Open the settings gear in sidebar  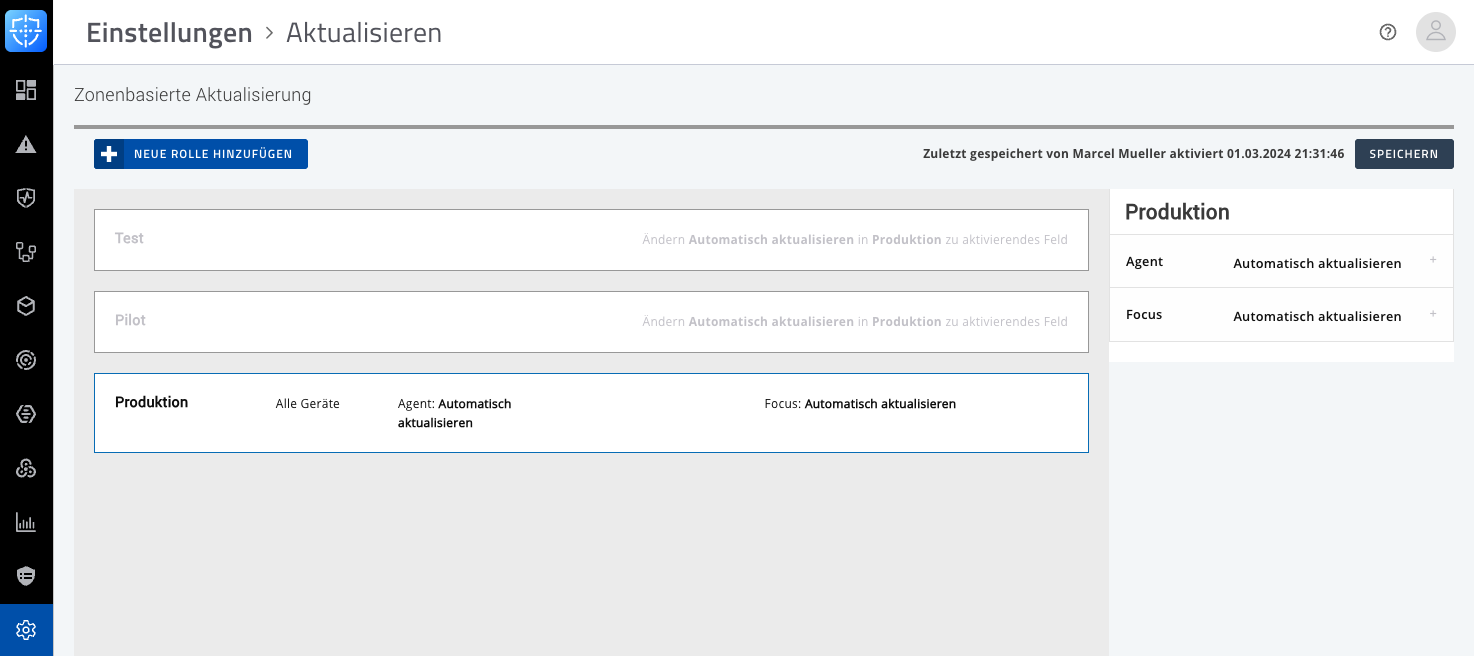coord(26,630)
